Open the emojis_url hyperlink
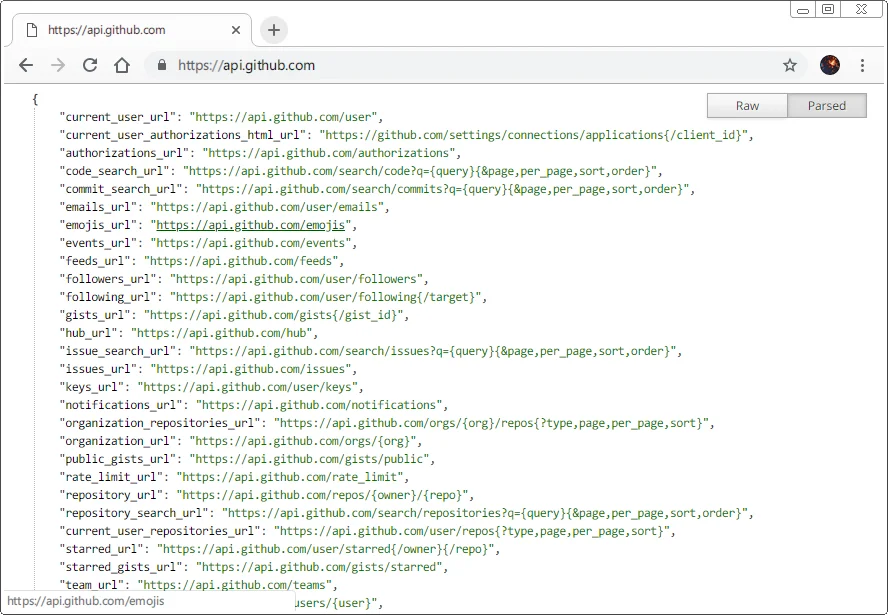The width and height of the screenshot is (888, 615). point(252,224)
